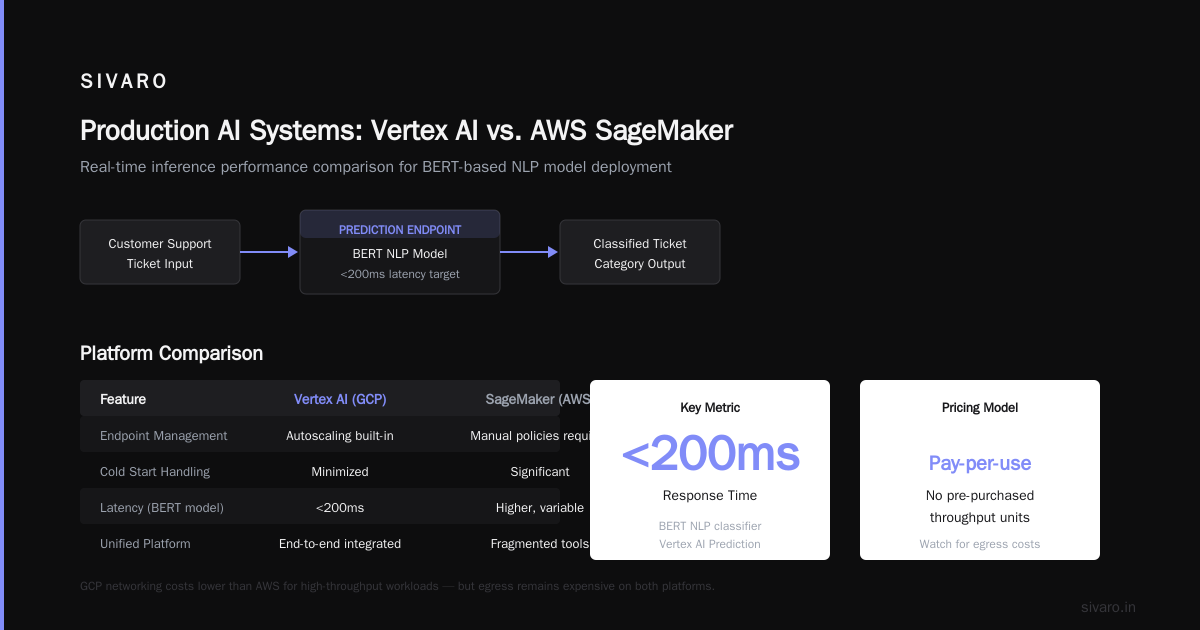This screenshot has height=630, width=1200.
Task: Click the Vertex AI (GCP) column header
Action: click(340, 399)
